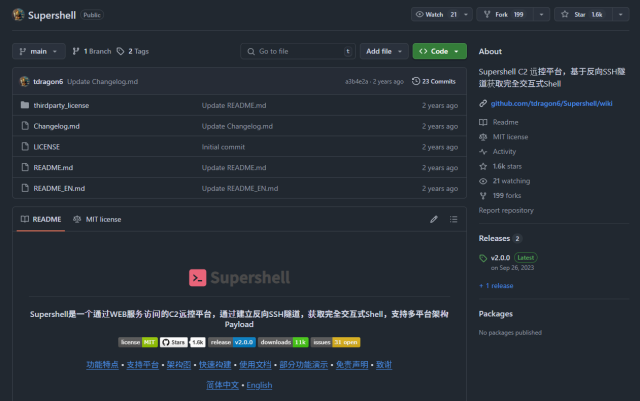
Task: Click the Supershell repository avatar icon
Action: pos(19,15)
